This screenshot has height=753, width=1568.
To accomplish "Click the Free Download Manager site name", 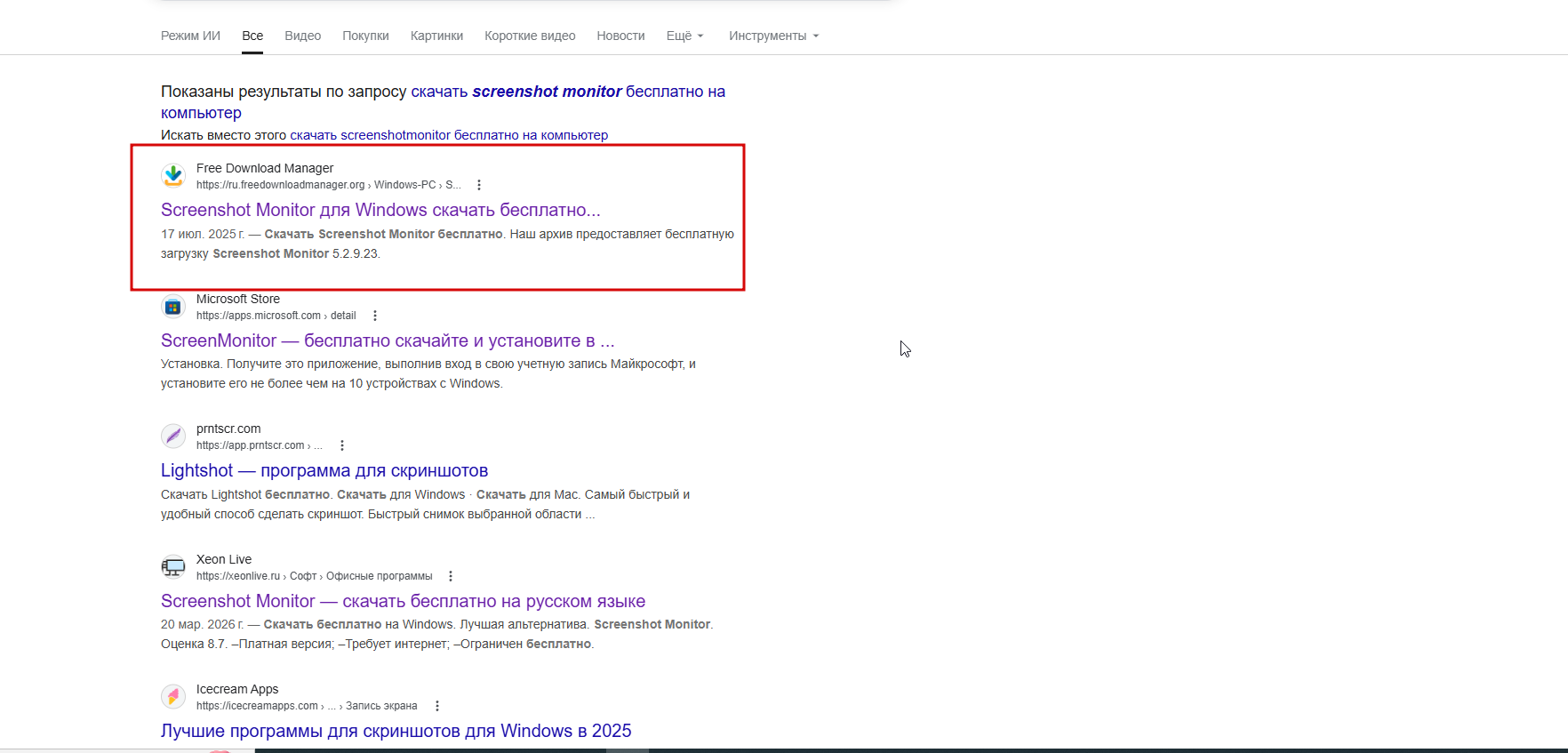I will tap(265, 168).
